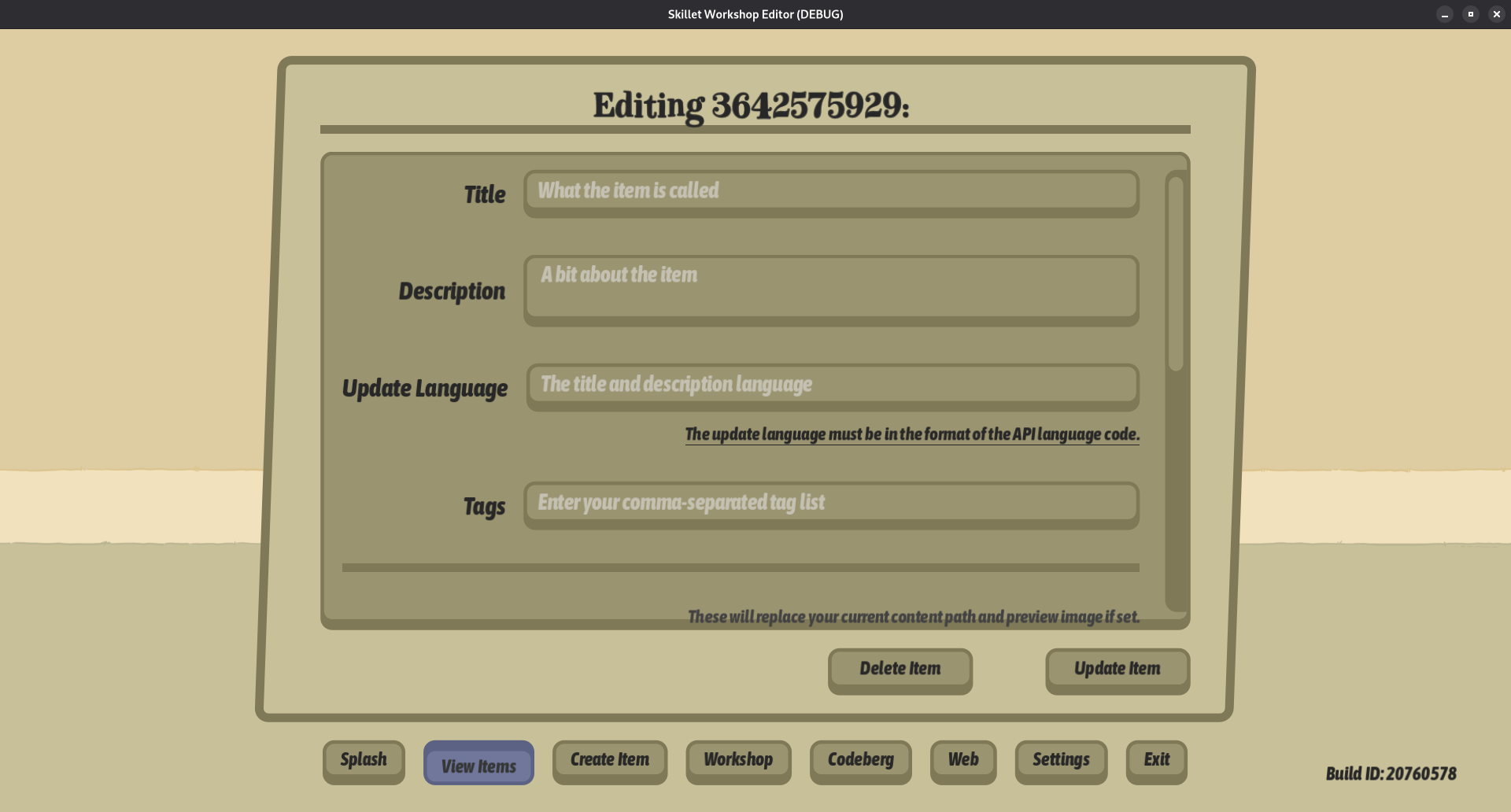Click the Web button
Screen dimensions: 1511x812
pyautogui.click(x=963, y=760)
